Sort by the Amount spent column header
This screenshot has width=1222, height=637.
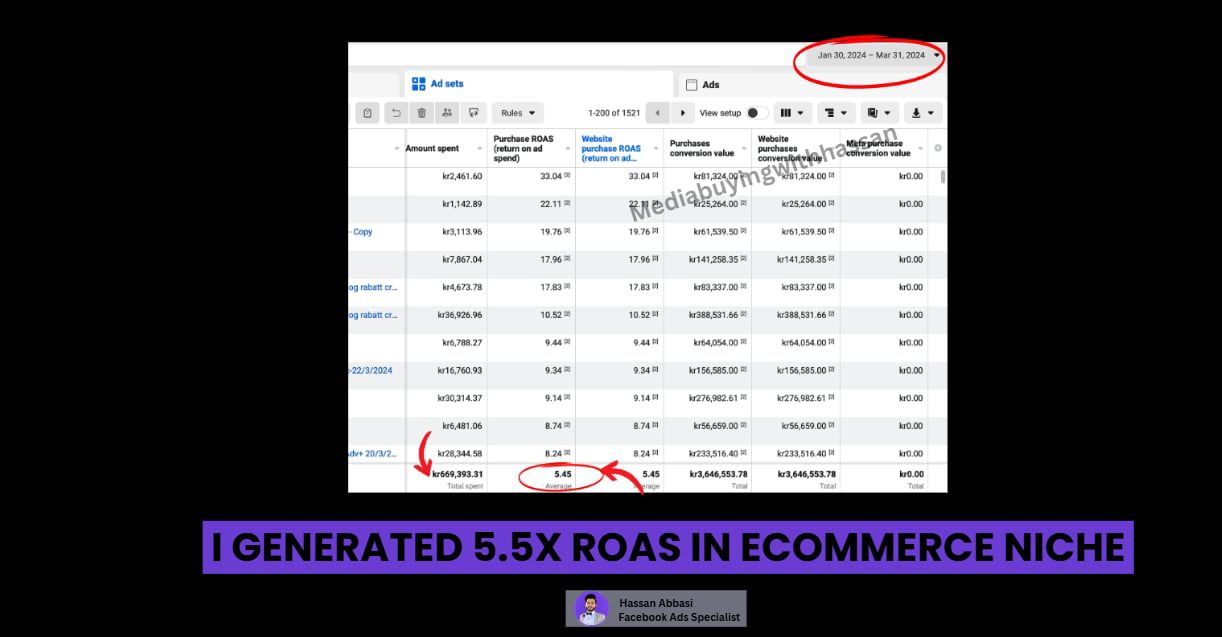(433, 148)
